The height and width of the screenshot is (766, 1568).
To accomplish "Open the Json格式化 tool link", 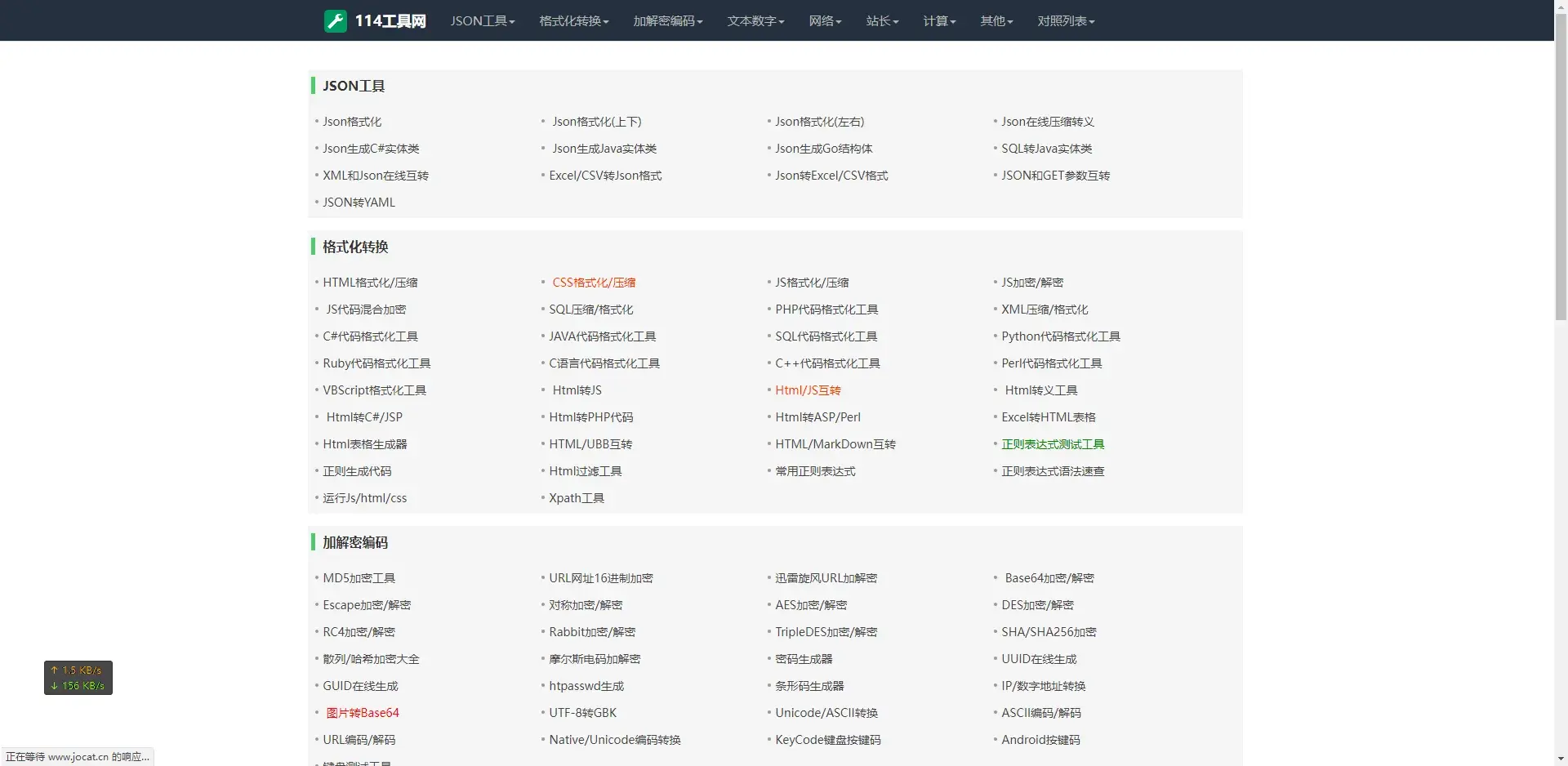I will tap(352, 122).
